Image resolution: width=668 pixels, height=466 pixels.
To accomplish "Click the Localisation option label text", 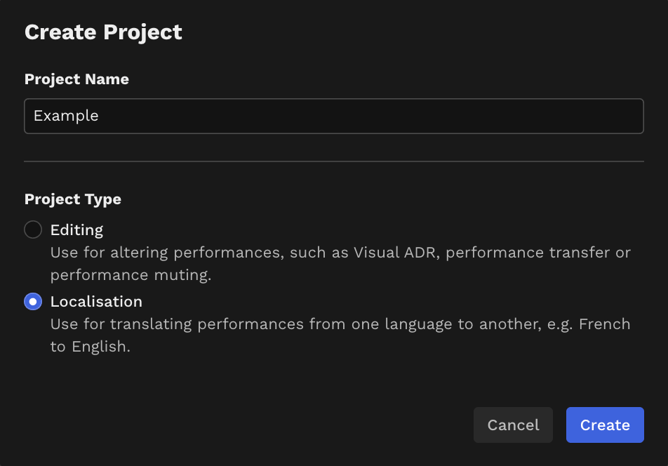I will [96, 302].
